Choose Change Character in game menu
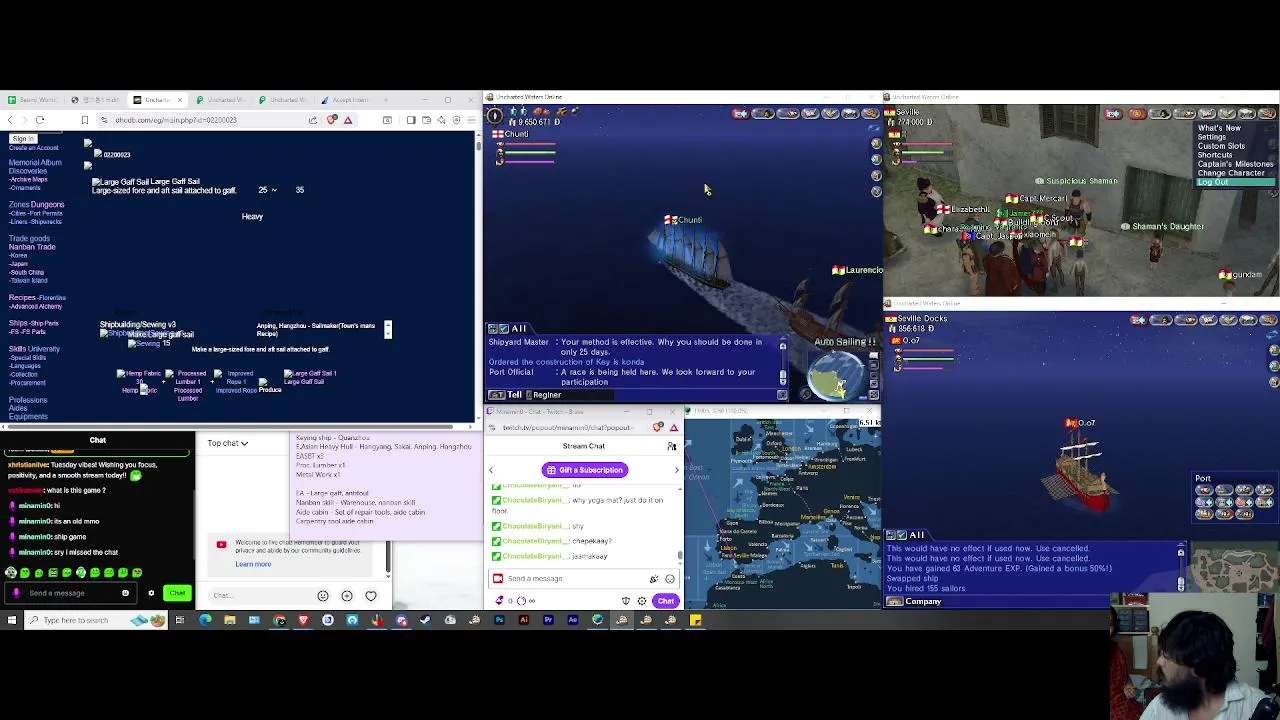 pos(1231,173)
